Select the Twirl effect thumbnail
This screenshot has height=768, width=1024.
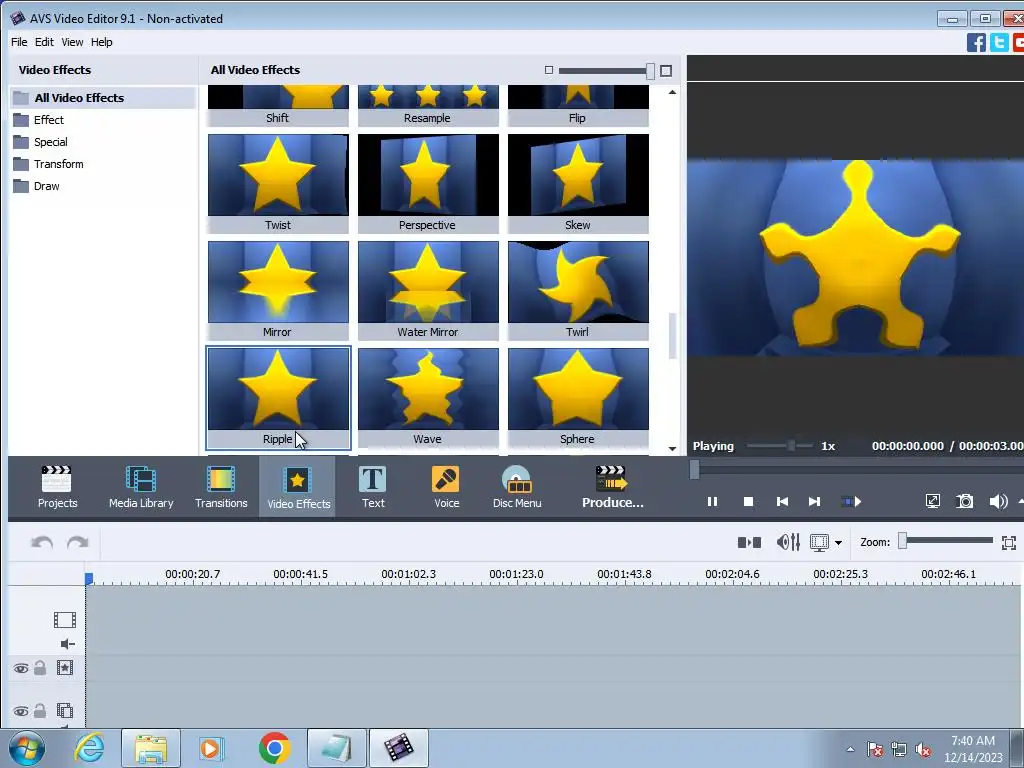pos(578,291)
